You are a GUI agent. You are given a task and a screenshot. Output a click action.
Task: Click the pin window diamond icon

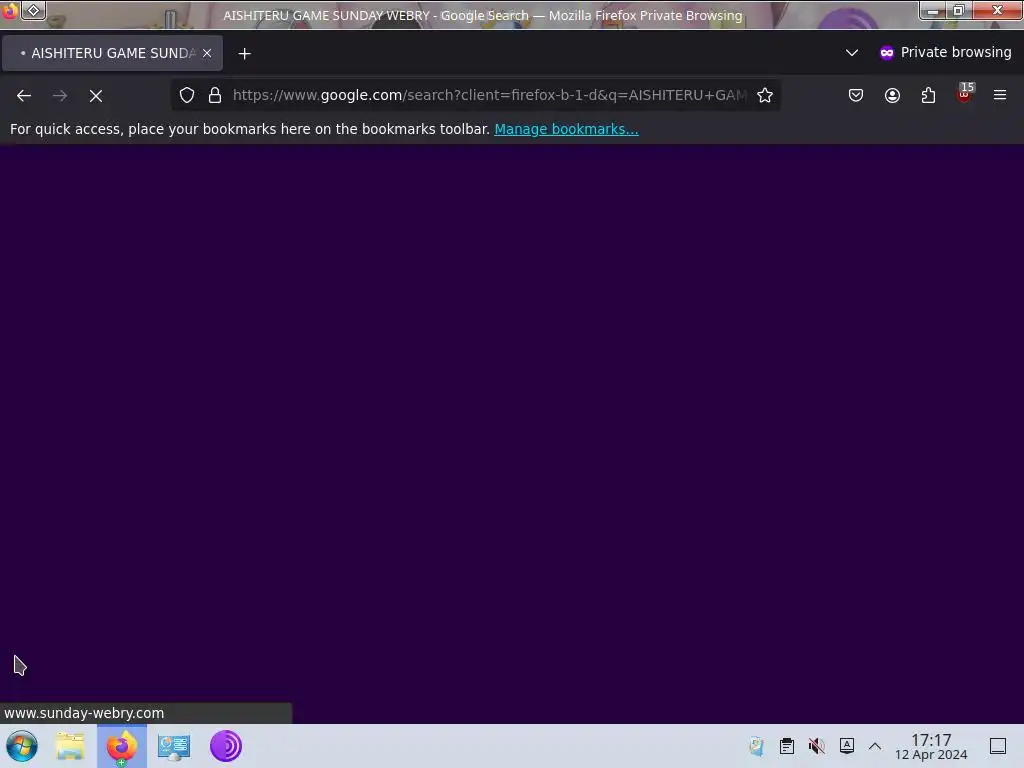[34, 10]
